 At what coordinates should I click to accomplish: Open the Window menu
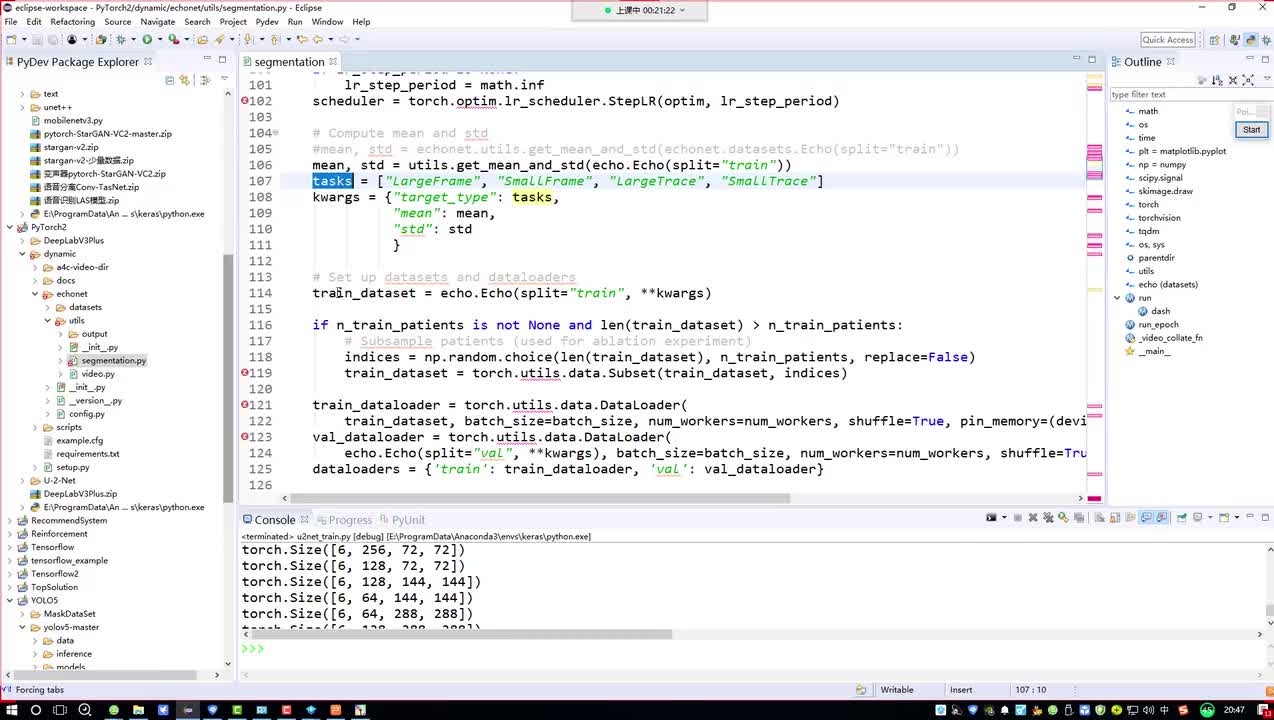[x=327, y=22]
